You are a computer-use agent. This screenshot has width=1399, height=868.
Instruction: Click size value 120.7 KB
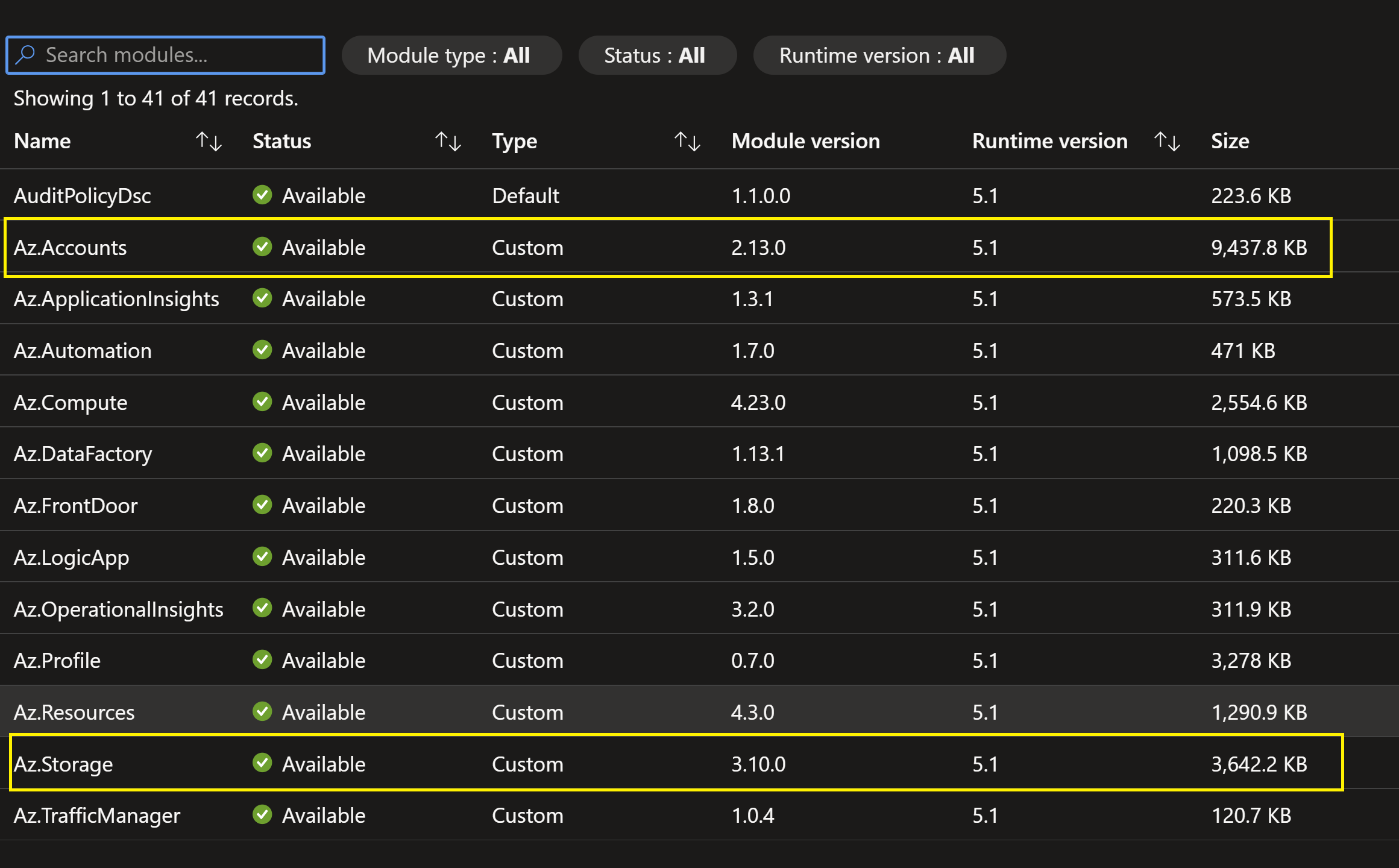click(x=1251, y=816)
